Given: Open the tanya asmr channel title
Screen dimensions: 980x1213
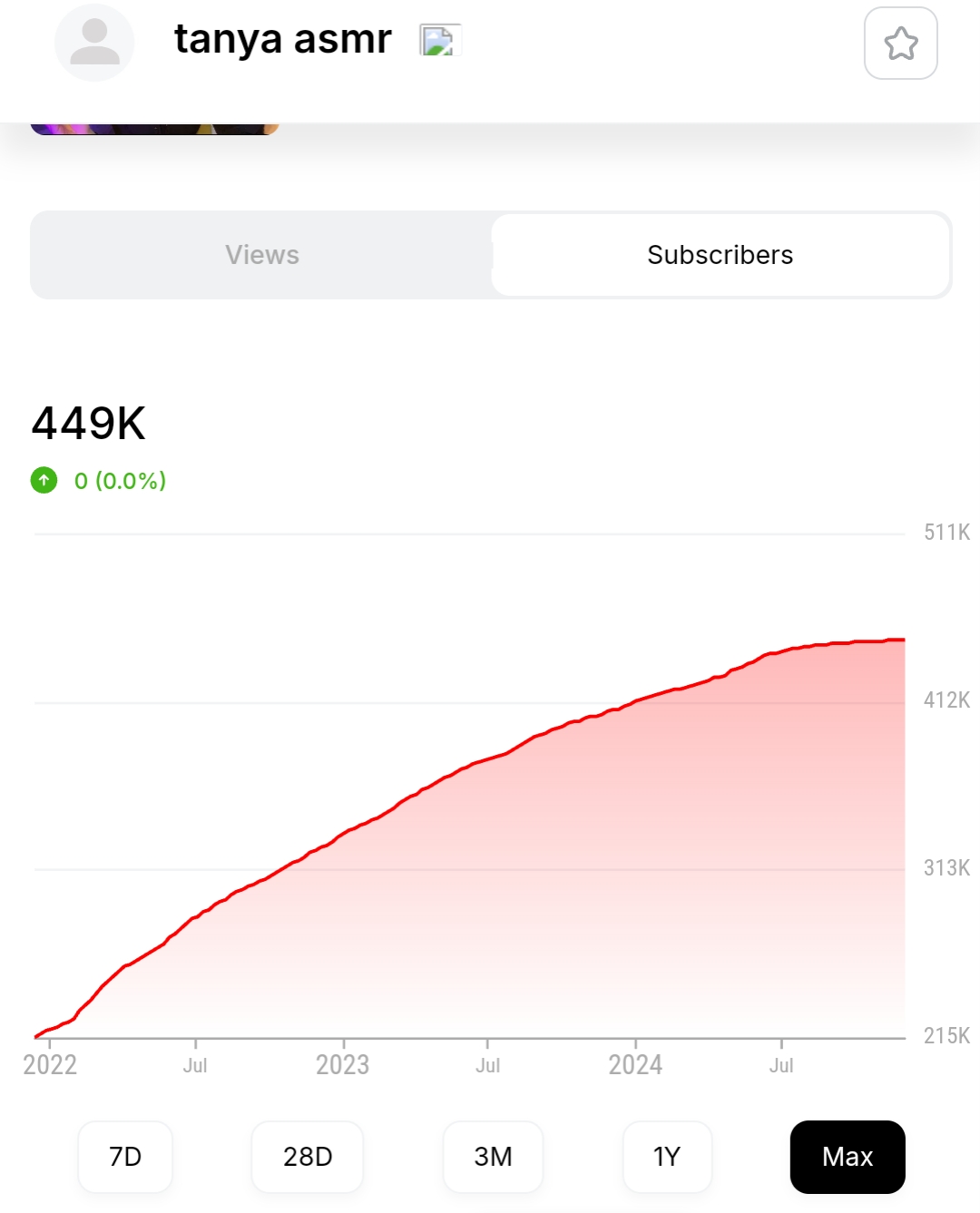Looking at the screenshot, I should (283, 39).
